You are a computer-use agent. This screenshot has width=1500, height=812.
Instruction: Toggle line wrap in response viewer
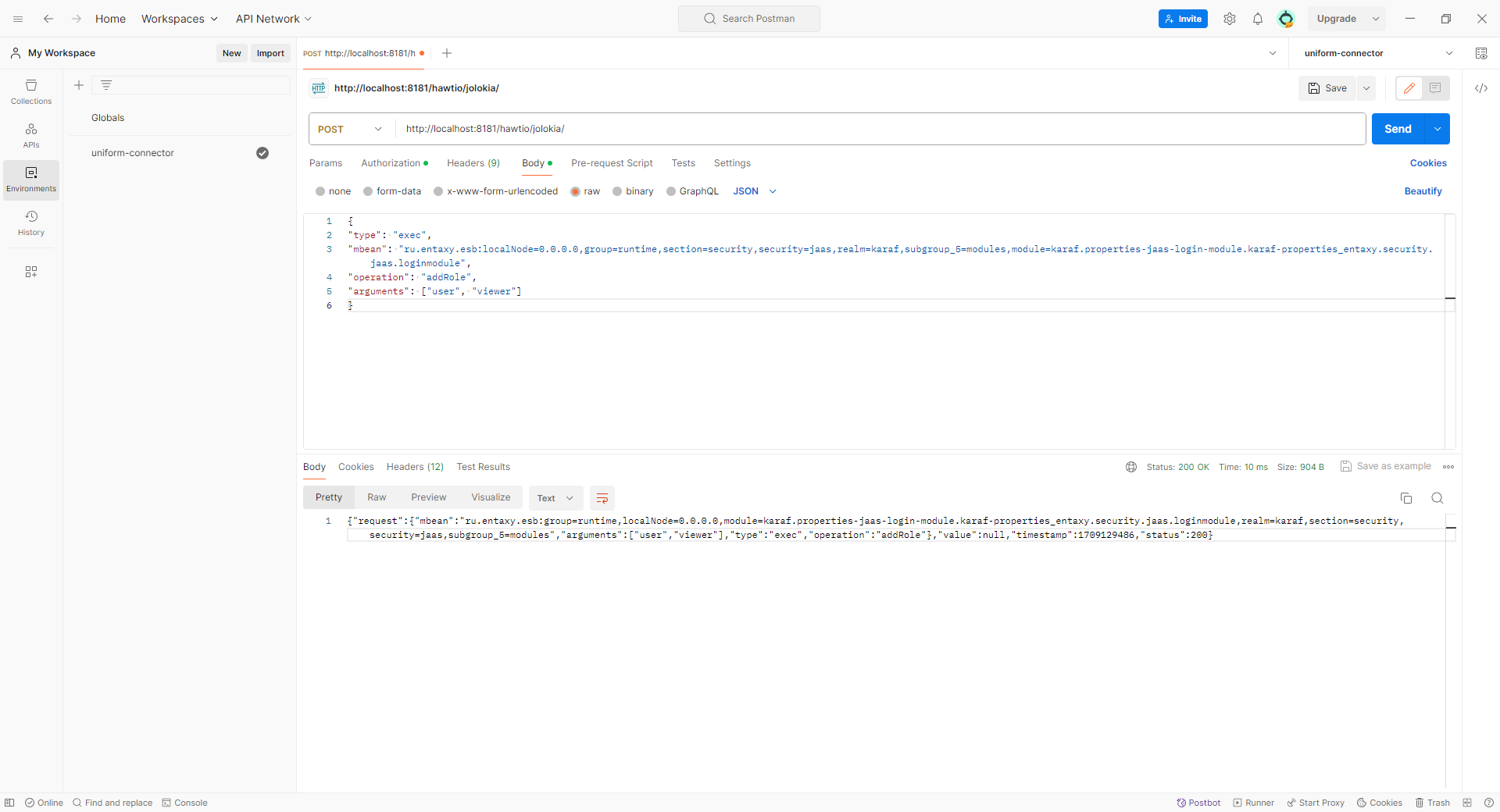602,498
